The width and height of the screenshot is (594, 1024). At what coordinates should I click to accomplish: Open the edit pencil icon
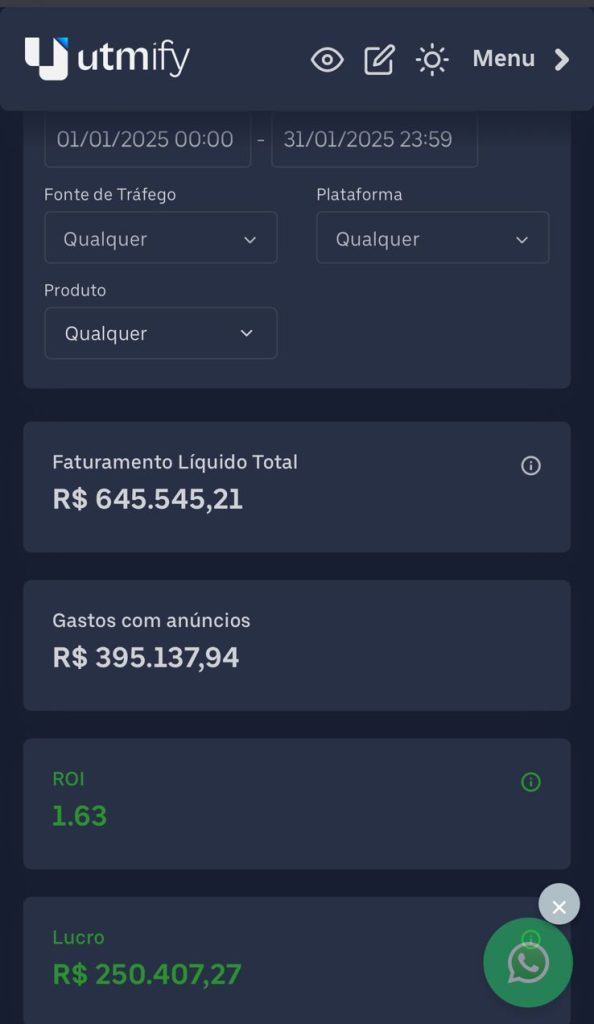click(379, 60)
